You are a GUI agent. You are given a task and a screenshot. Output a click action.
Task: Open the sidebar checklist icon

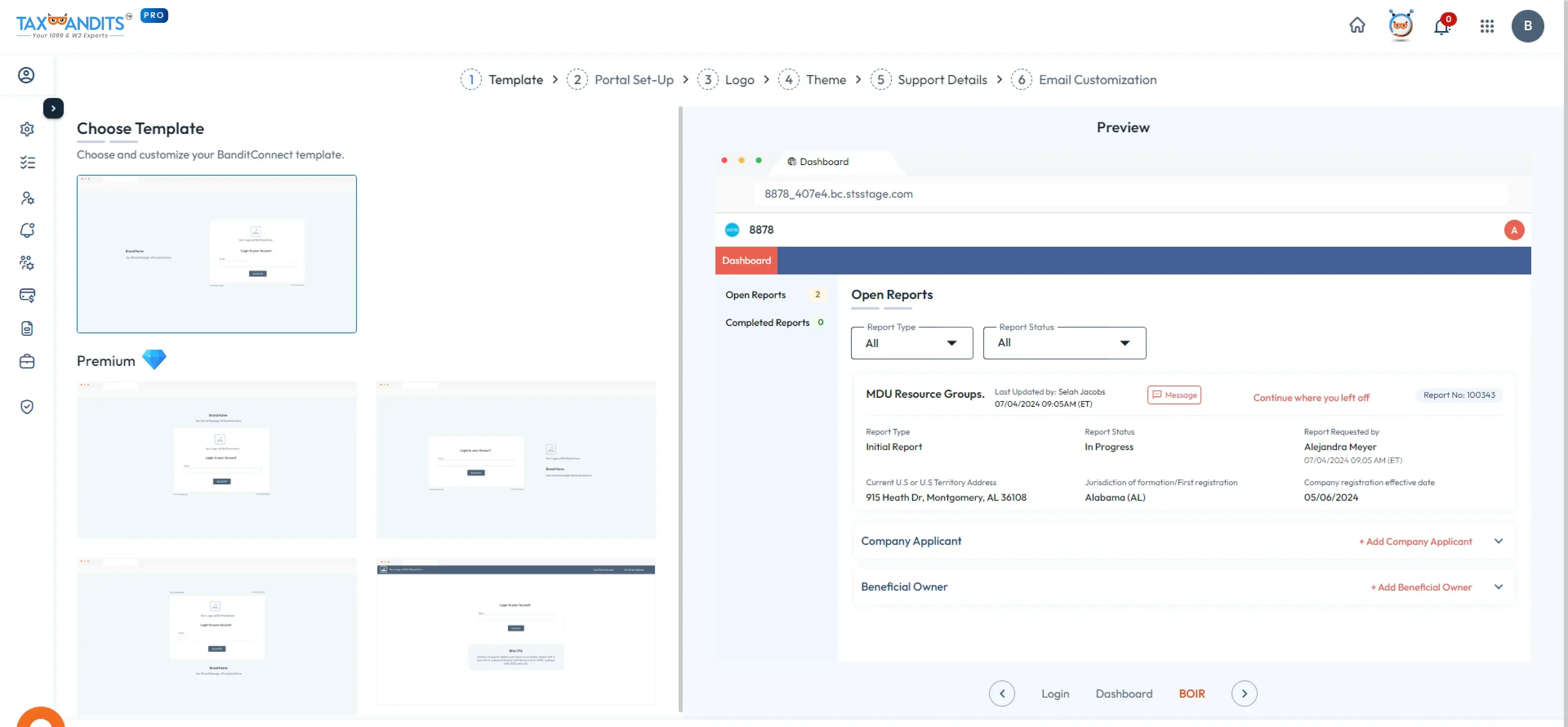[27, 163]
